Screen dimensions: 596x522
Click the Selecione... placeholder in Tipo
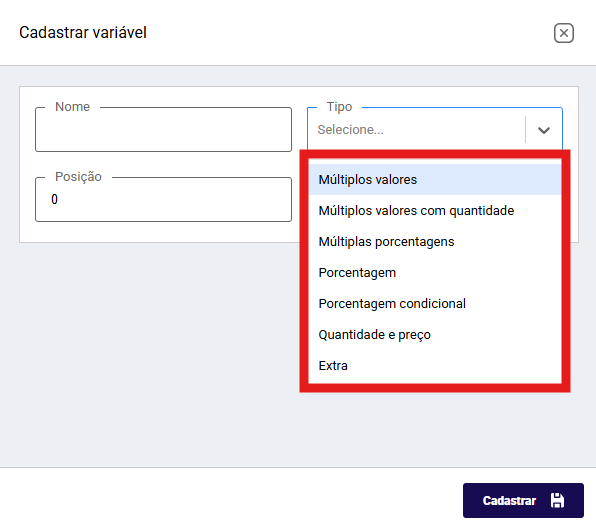[x=350, y=130]
